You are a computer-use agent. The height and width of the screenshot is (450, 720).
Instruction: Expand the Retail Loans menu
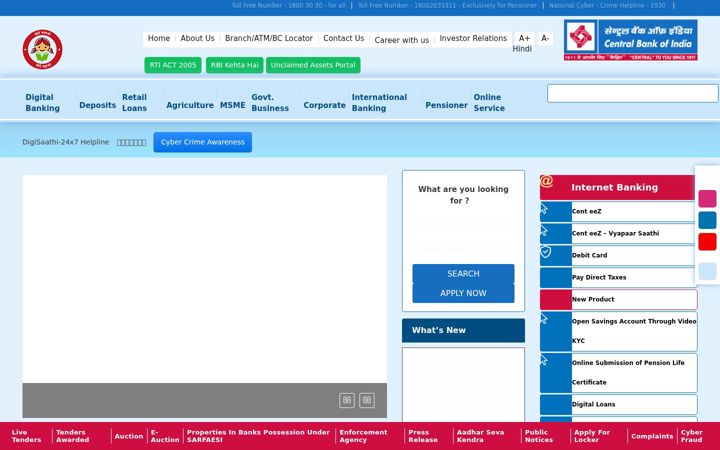pos(135,102)
